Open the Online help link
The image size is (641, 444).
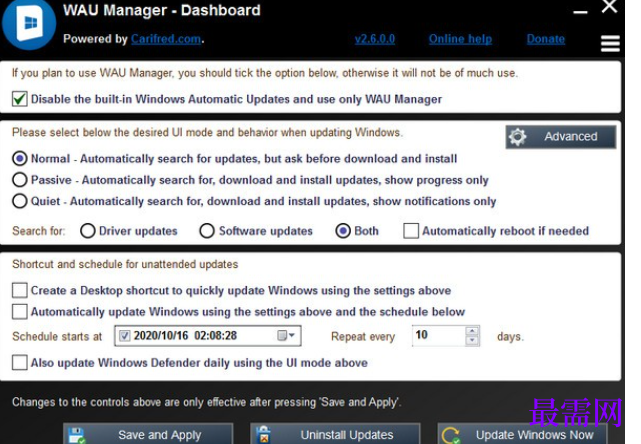(x=460, y=39)
